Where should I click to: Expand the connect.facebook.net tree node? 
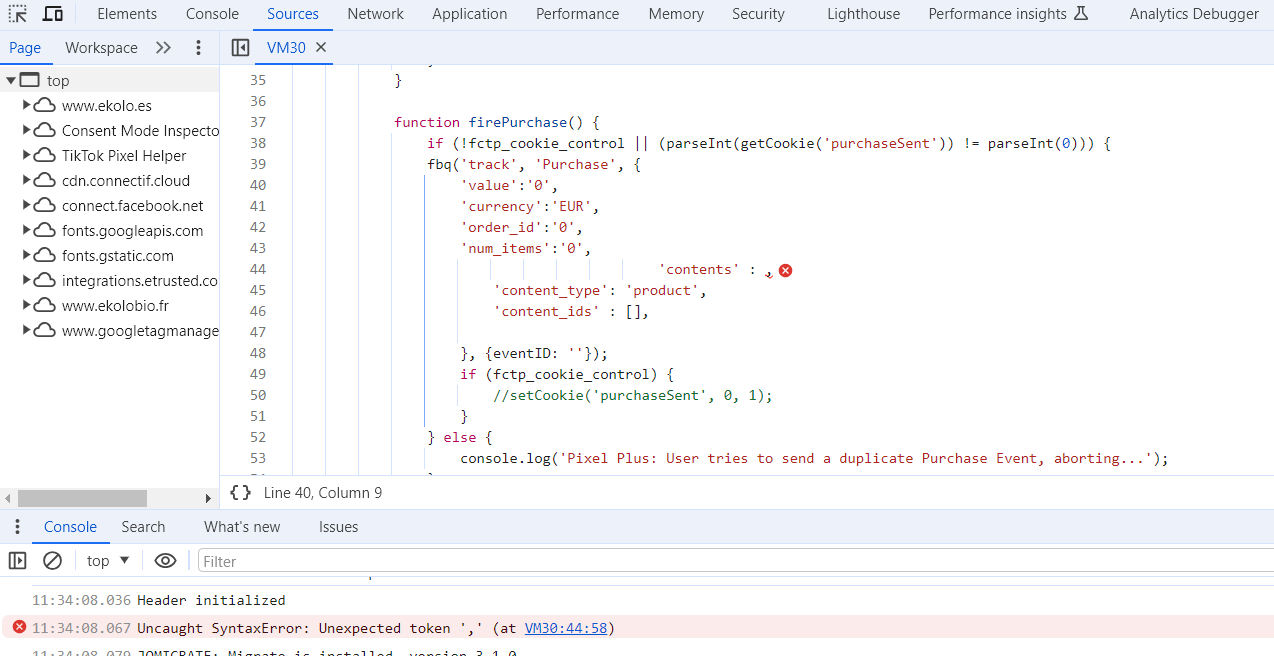click(x=27, y=205)
